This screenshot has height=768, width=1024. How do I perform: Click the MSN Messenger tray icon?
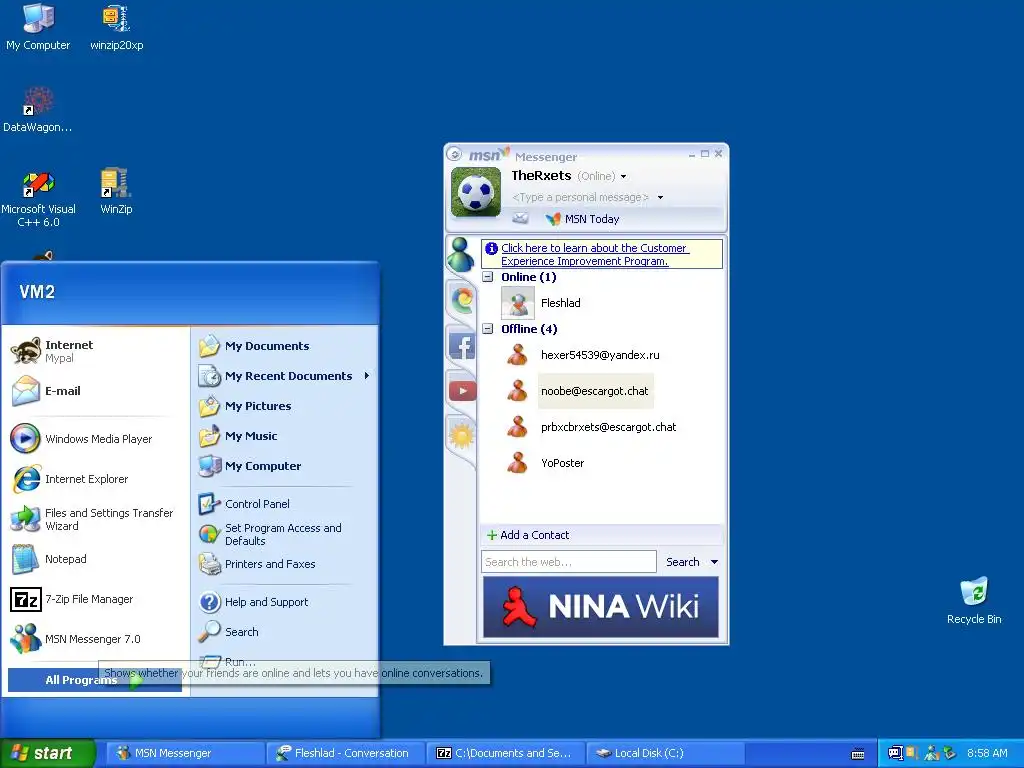click(x=932, y=754)
